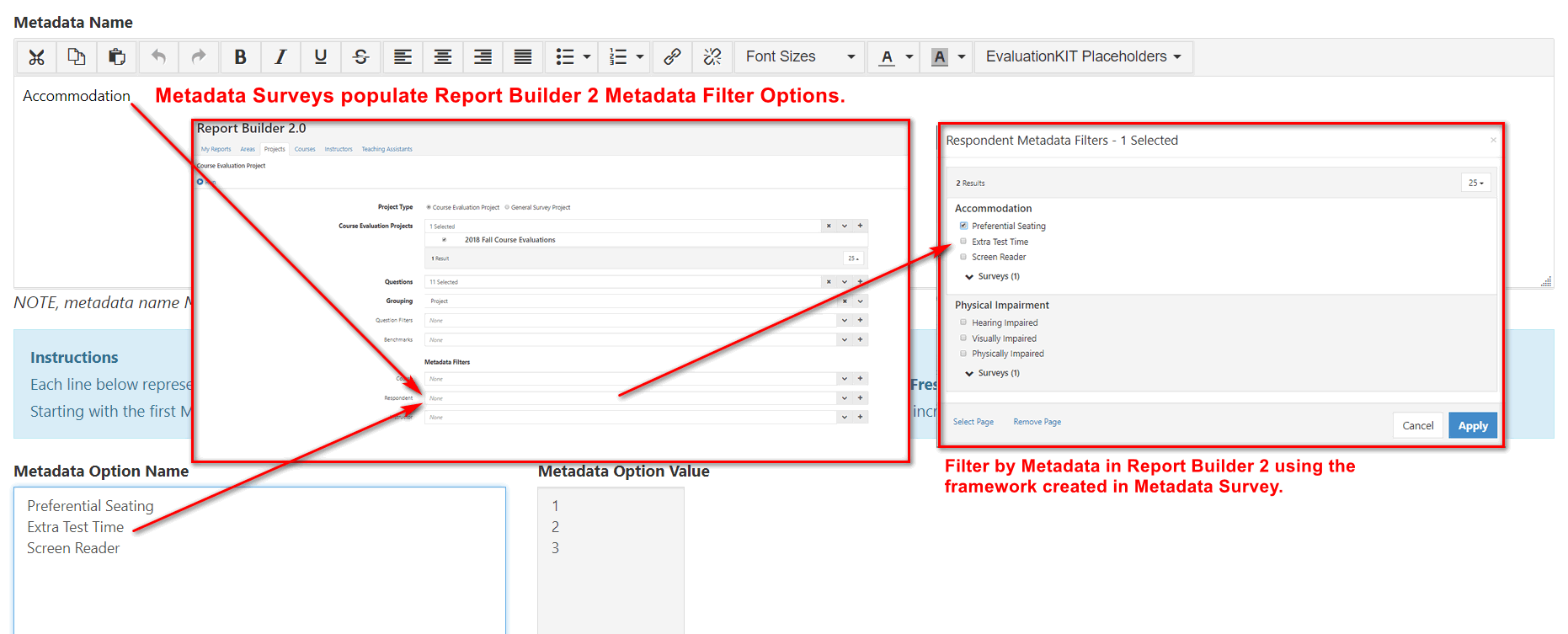
Task: Open My Reports tab in Report Builder
Action: pyautogui.click(x=216, y=149)
